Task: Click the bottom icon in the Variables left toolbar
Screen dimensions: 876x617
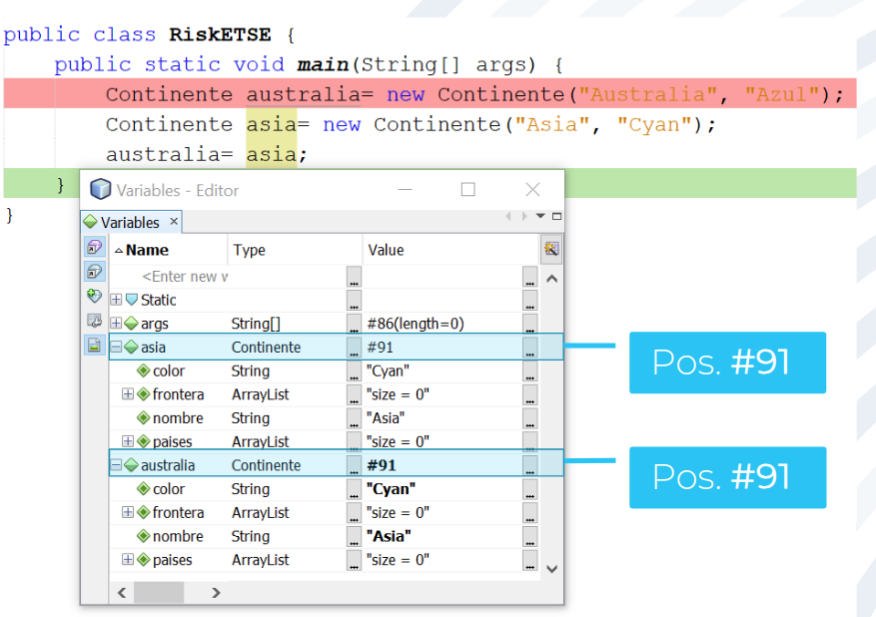Action: [94, 345]
